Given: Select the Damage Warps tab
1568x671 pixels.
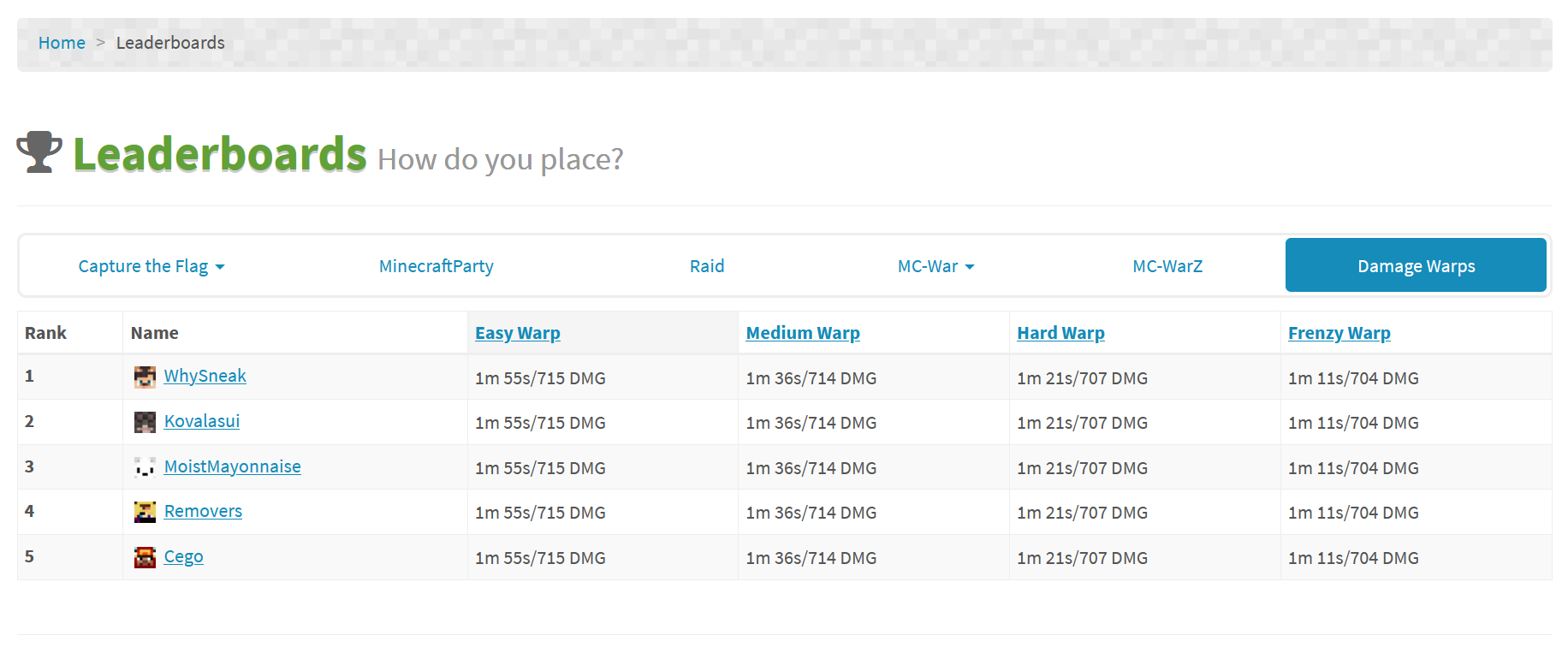Looking at the screenshot, I should coord(1415,266).
